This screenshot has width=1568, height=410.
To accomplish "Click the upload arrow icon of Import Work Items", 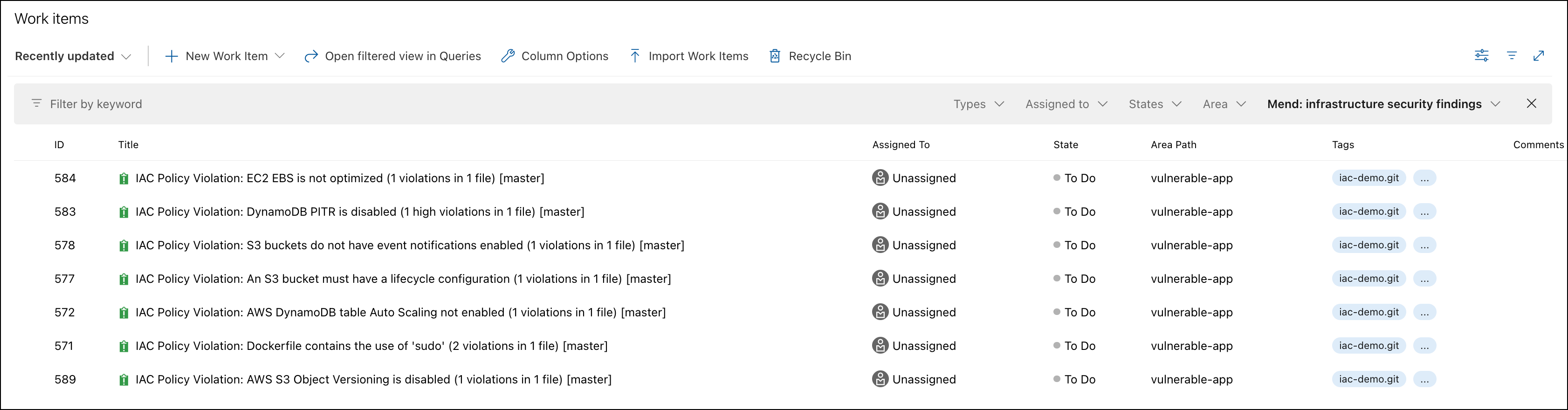I will click(634, 56).
